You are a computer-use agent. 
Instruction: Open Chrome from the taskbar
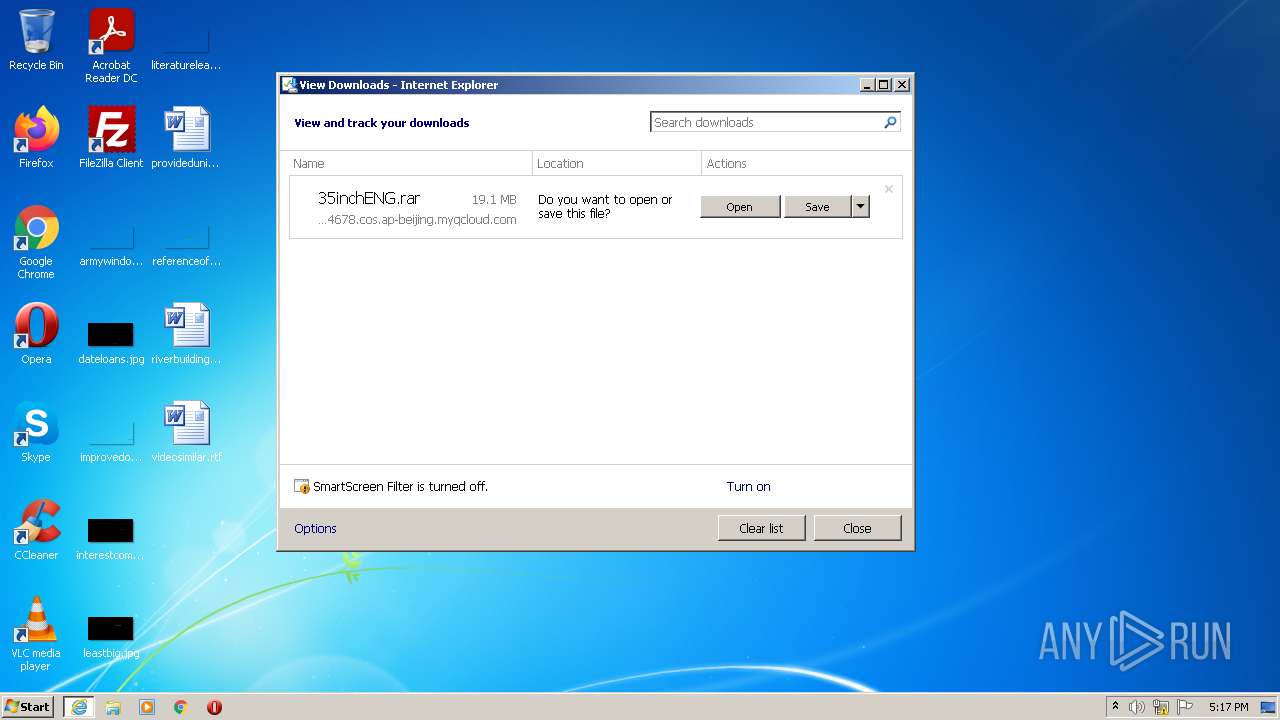click(x=181, y=707)
